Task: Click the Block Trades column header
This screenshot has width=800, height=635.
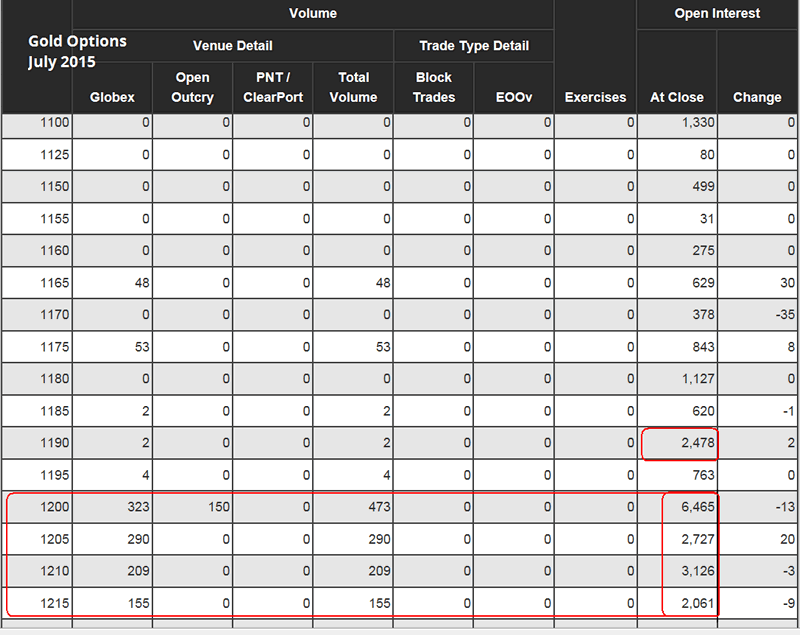Action: click(x=433, y=87)
